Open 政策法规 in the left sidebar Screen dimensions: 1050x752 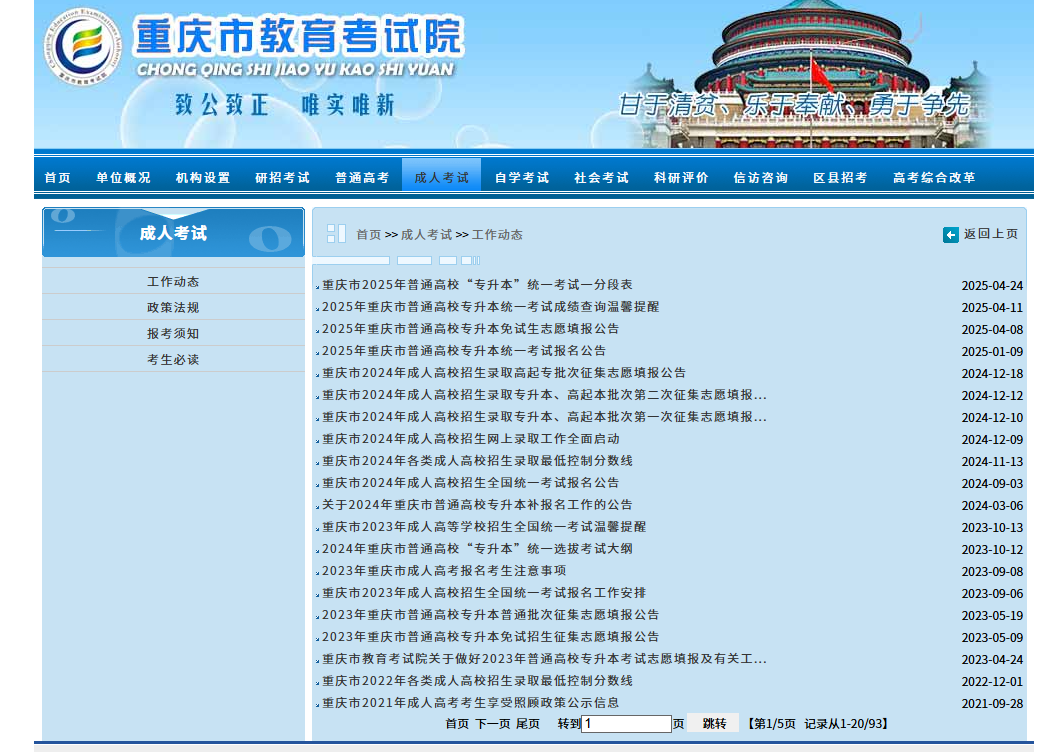click(173, 308)
